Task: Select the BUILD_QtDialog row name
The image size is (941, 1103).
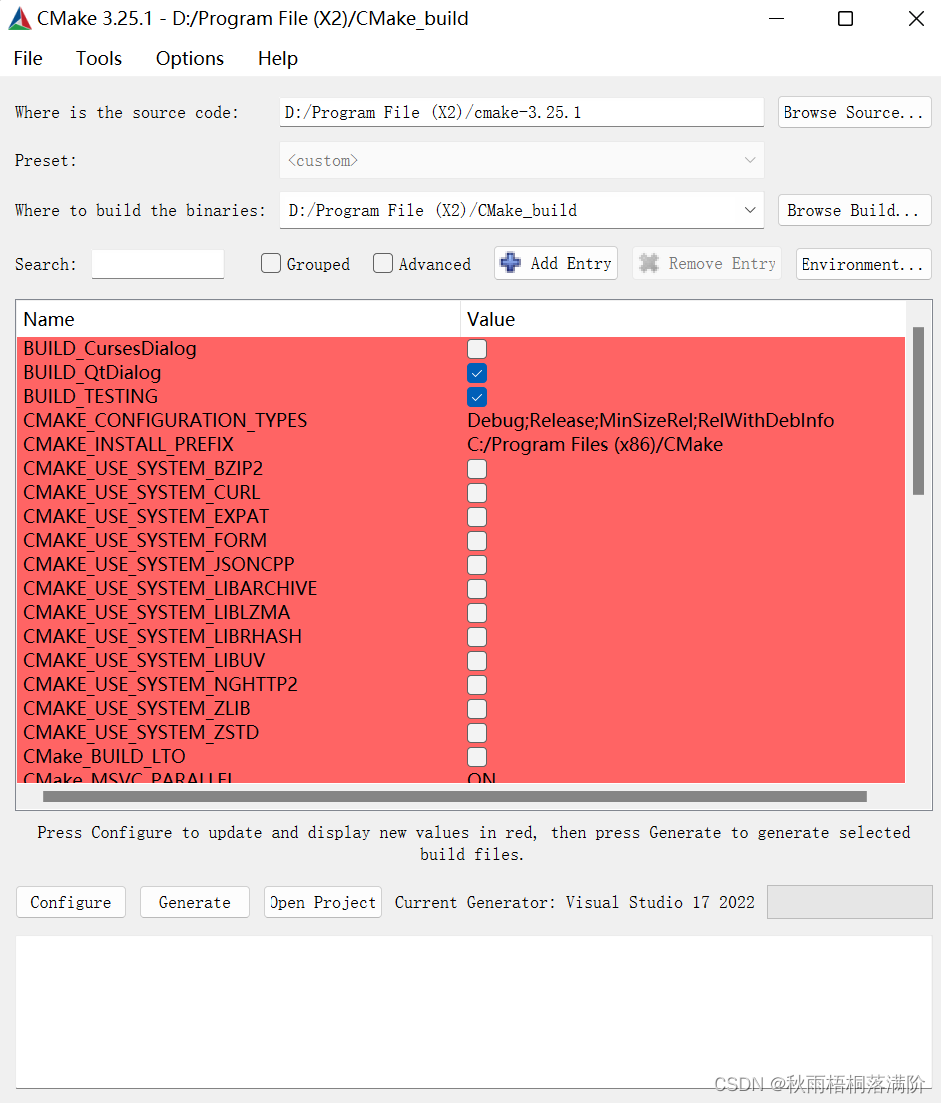Action: [92, 373]
